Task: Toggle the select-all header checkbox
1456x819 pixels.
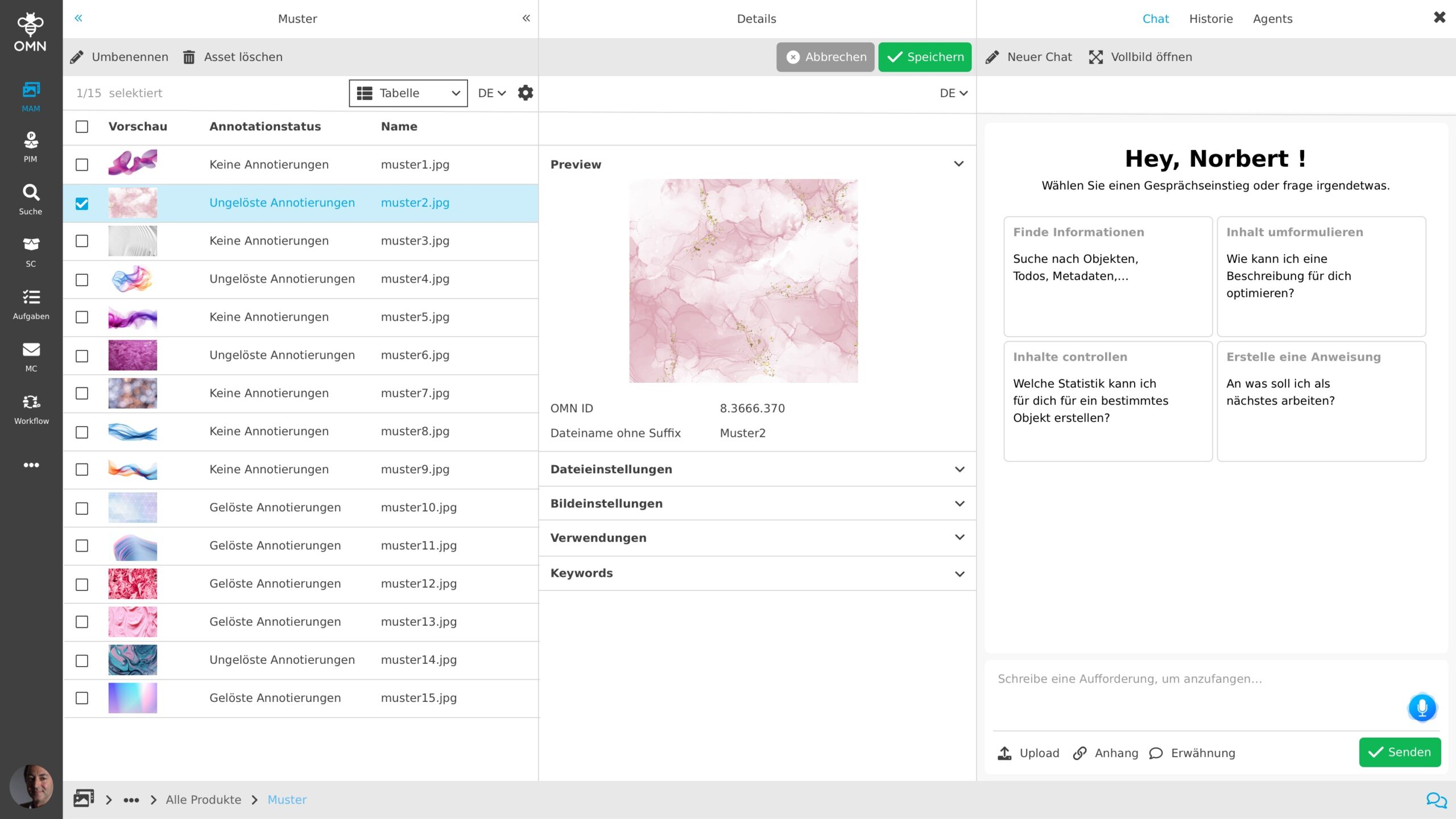Action: tap(82, 126)
